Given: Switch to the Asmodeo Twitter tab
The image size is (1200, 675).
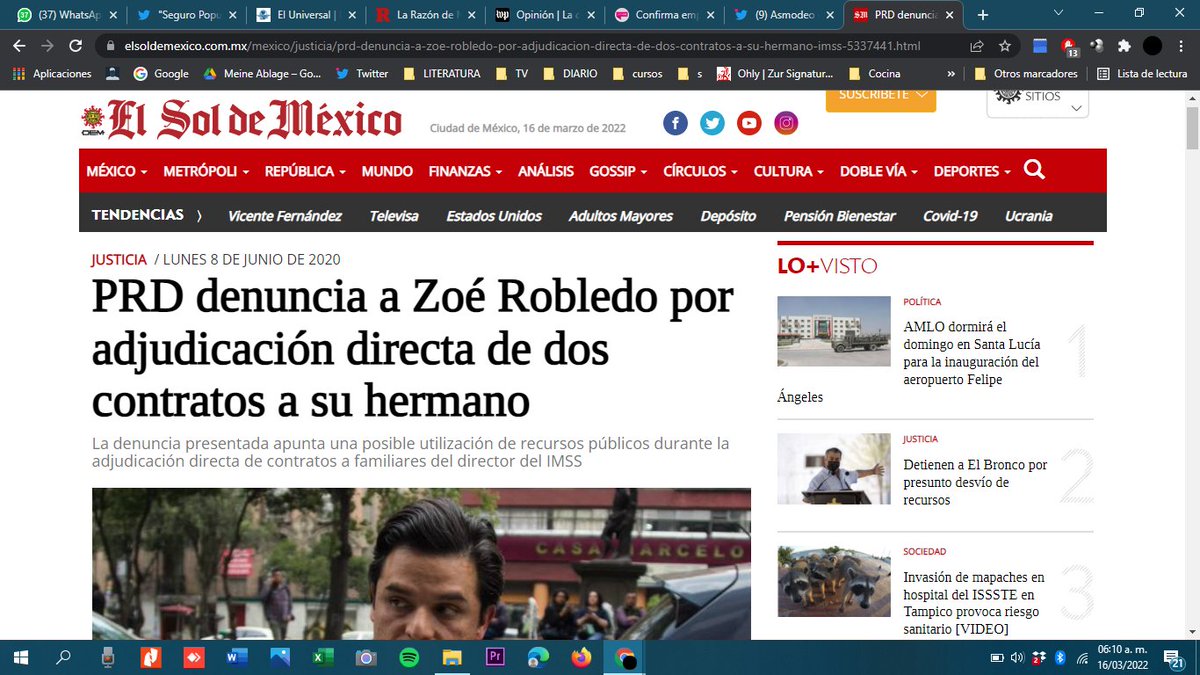Looking at the screenshot, I should tap(785, 15).
